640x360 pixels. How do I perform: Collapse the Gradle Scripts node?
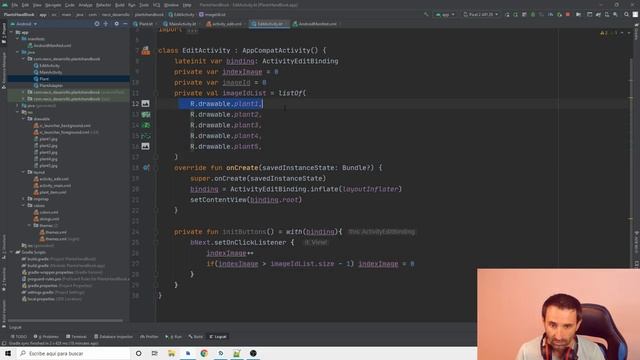12,252
